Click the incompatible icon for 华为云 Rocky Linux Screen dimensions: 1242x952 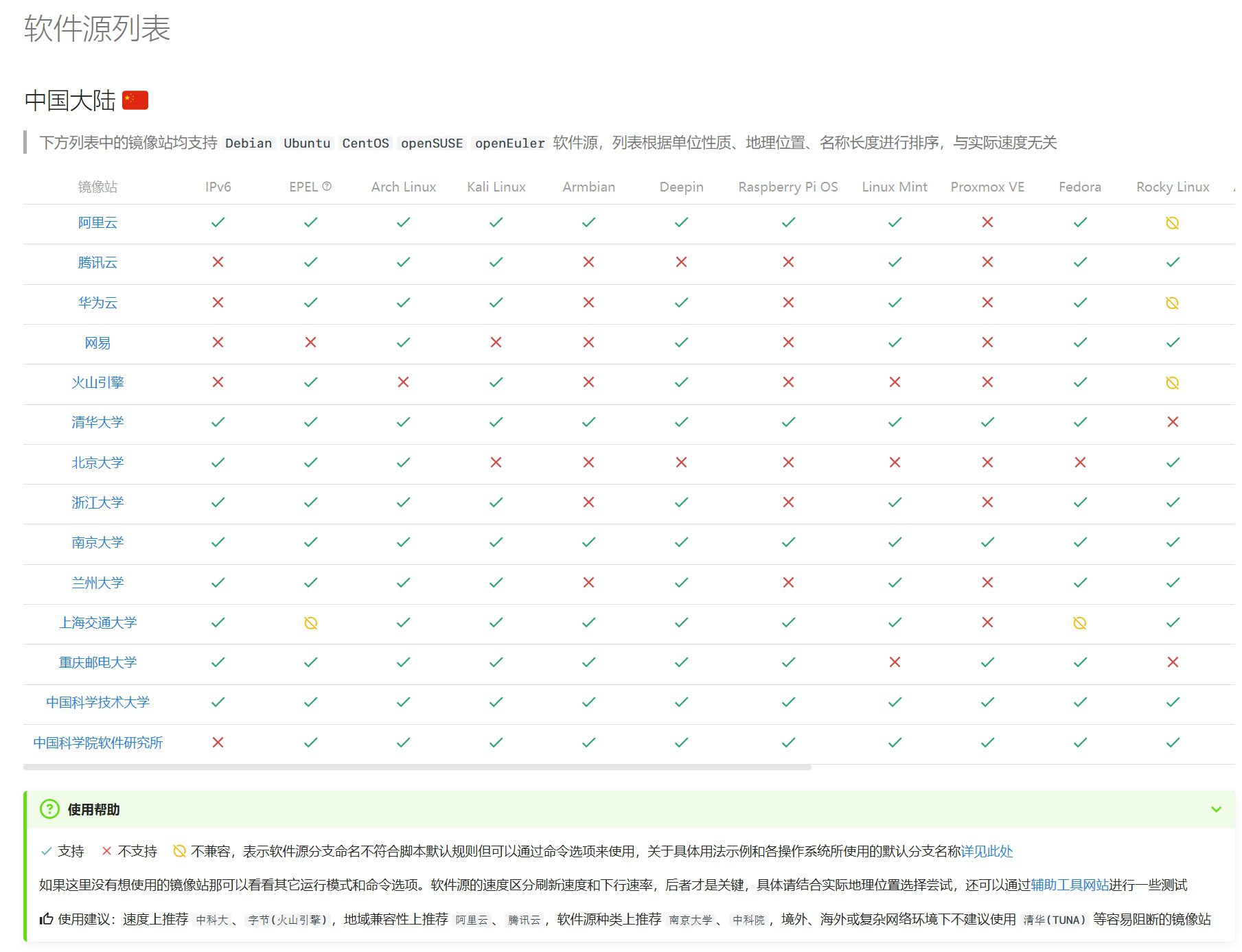[x=1173, y=303]
